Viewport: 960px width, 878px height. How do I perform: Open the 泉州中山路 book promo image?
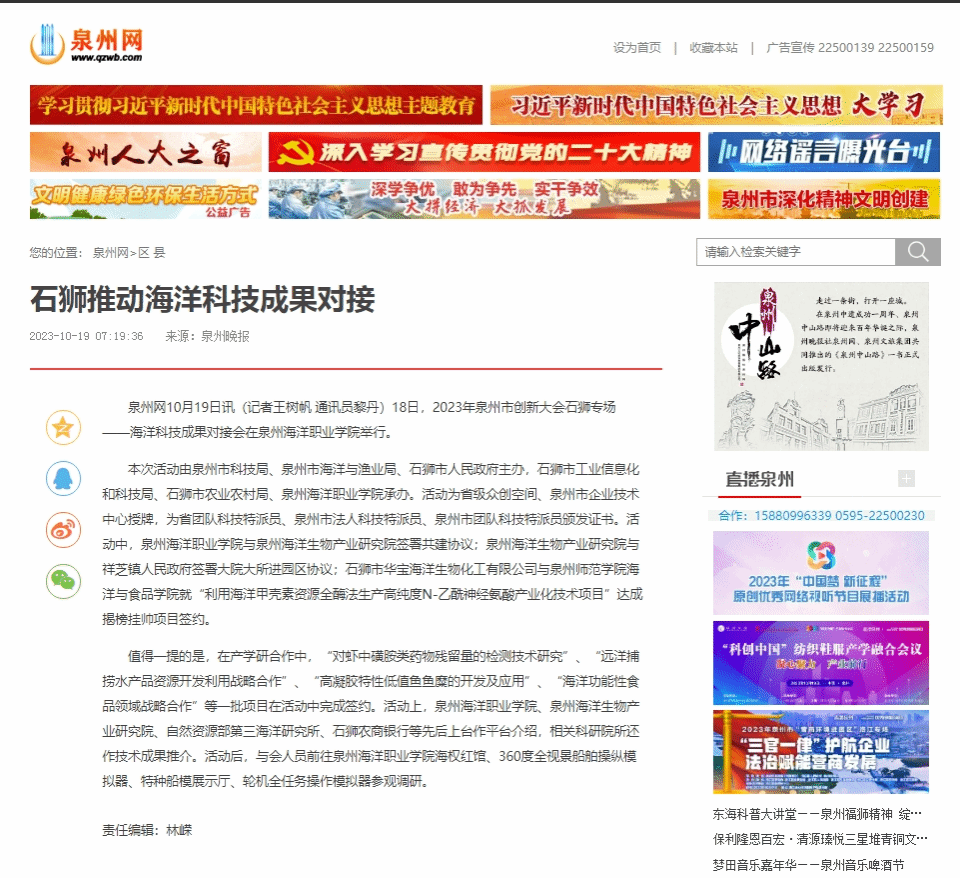pyautogui.click(x=821, y=366)
